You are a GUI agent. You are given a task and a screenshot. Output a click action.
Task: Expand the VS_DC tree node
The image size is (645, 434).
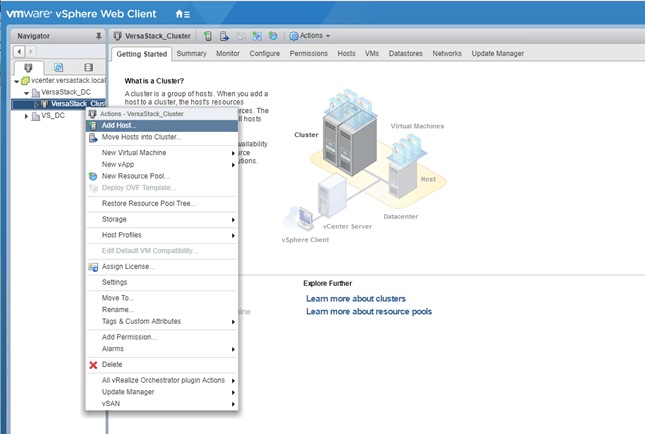26,116
